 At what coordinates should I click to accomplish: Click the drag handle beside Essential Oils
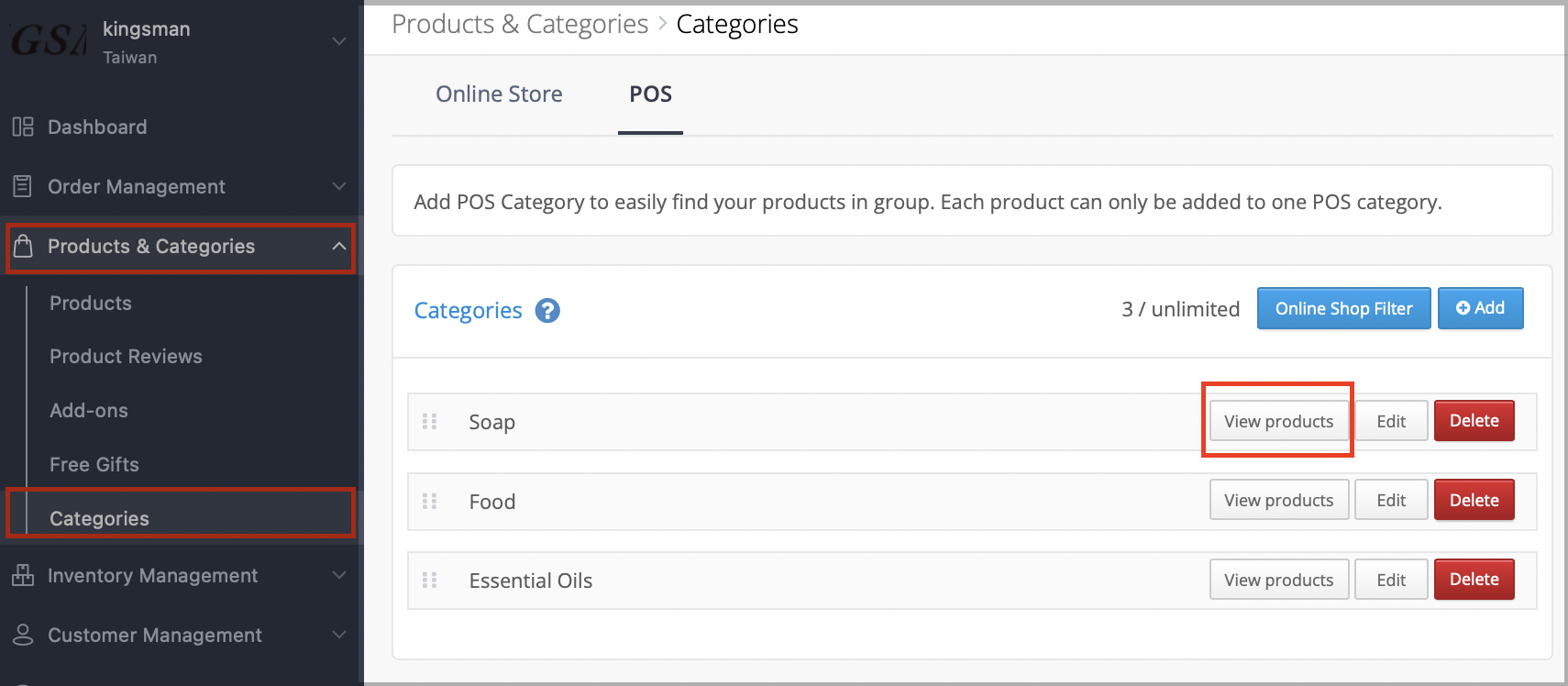[429, 580]
